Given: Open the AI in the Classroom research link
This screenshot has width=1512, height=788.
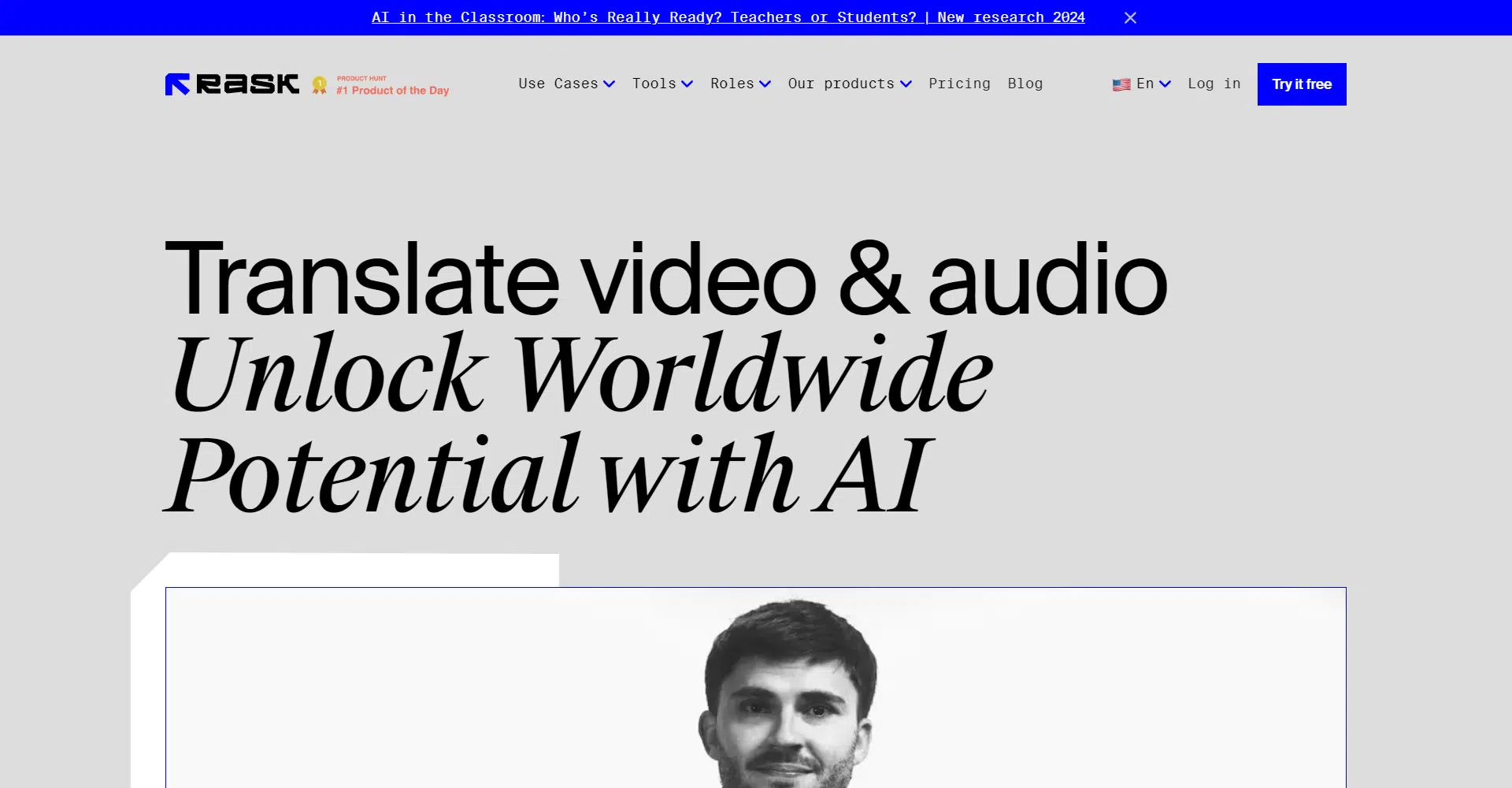Looking at the screenshot, I should click(x=728, y=17).
